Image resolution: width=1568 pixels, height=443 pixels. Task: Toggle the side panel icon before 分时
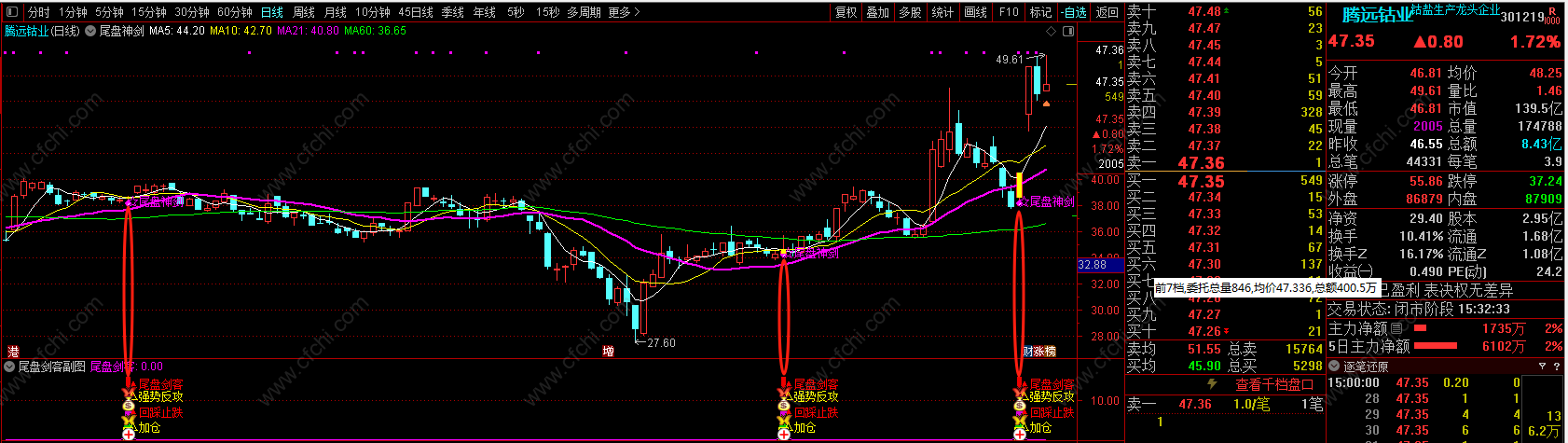click(x=13, y=12)
